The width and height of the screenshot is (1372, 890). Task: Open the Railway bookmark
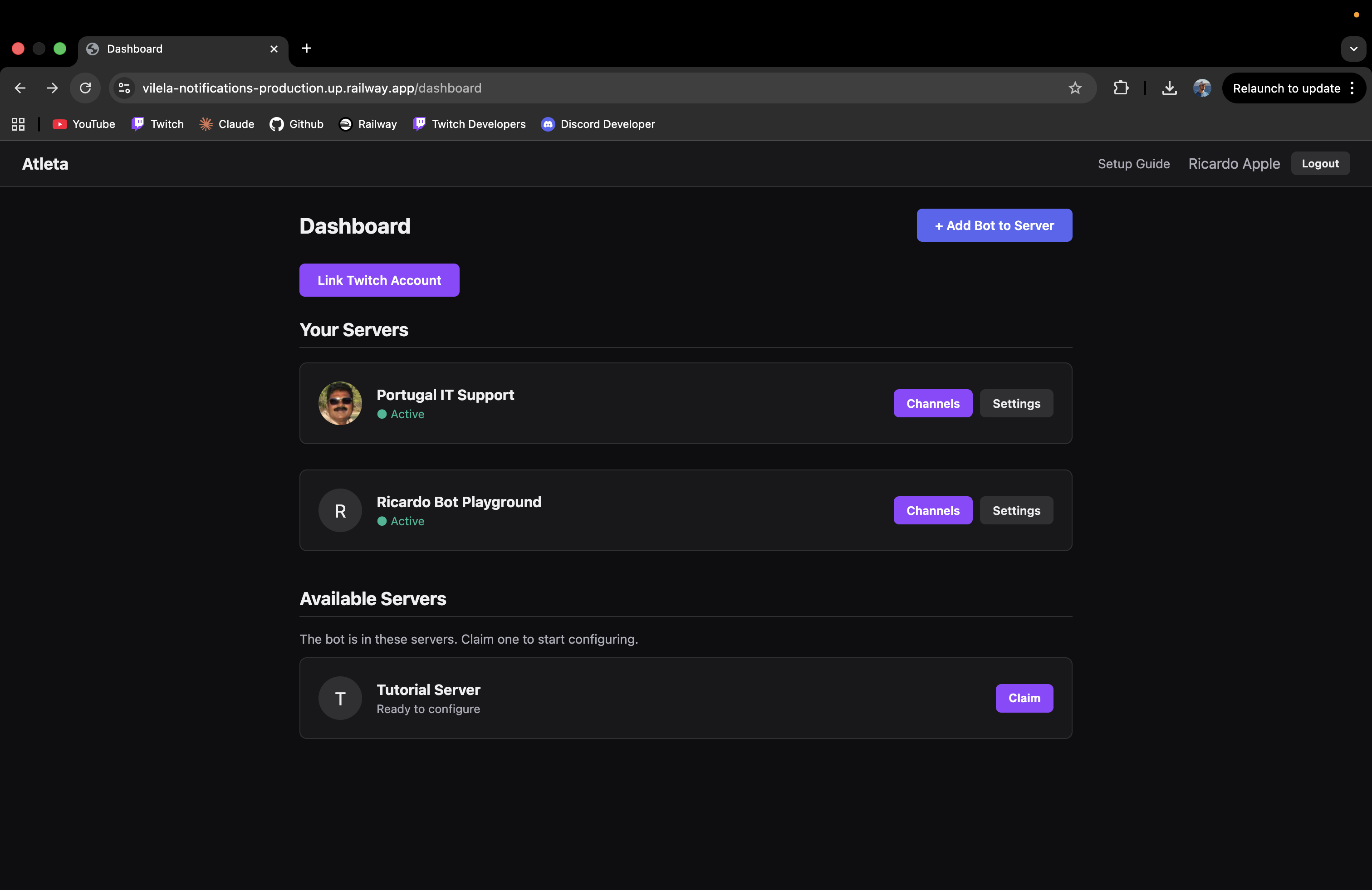click(368, 124)
